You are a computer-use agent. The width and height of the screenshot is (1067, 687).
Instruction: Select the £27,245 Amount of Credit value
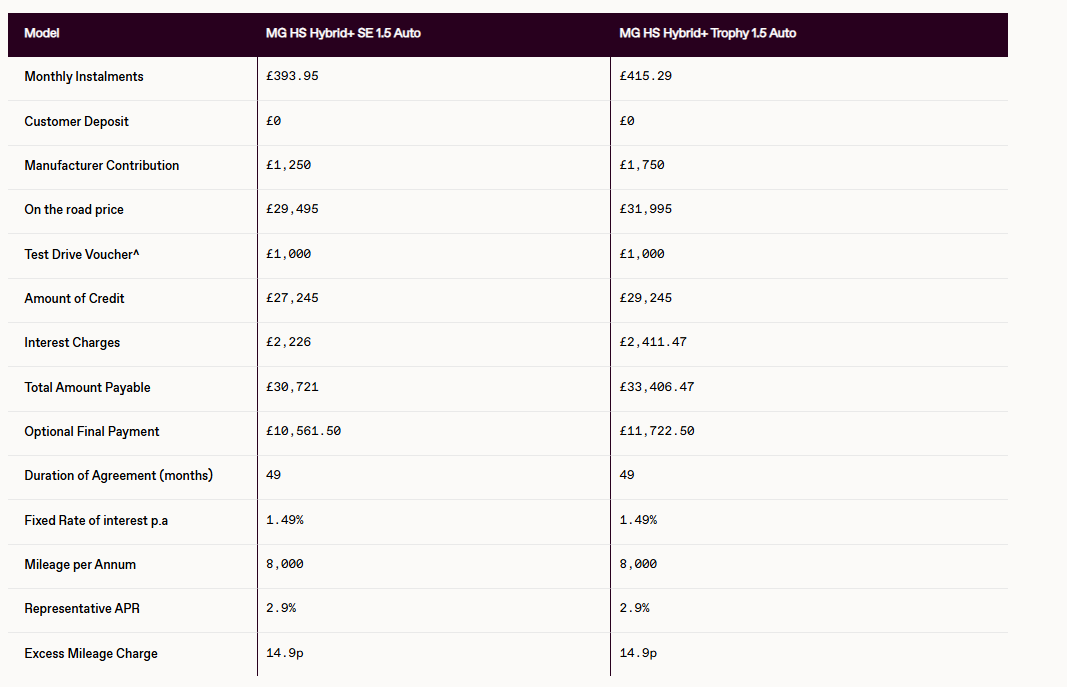(x=292, y=298)
